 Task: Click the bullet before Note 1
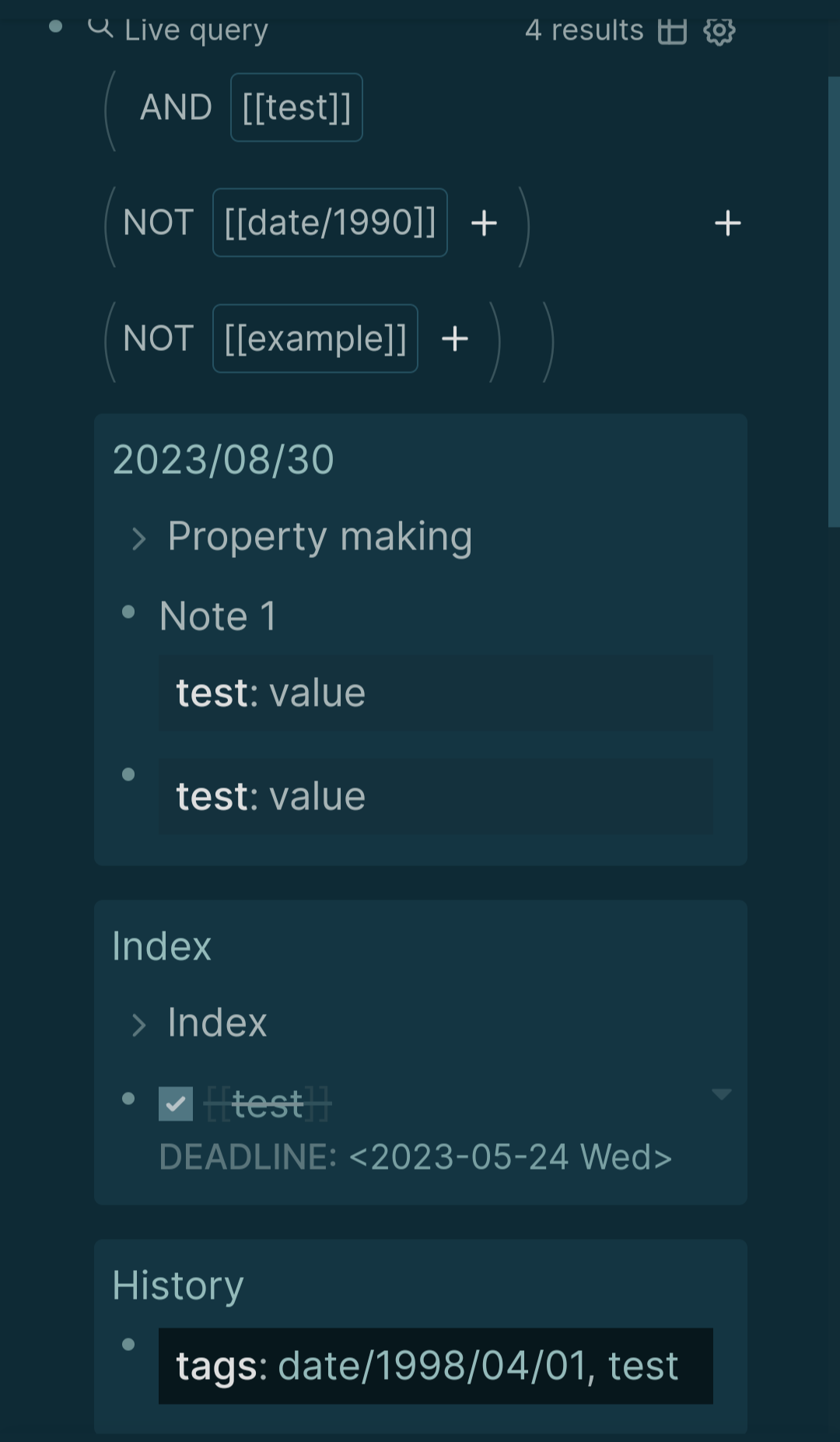129,612
